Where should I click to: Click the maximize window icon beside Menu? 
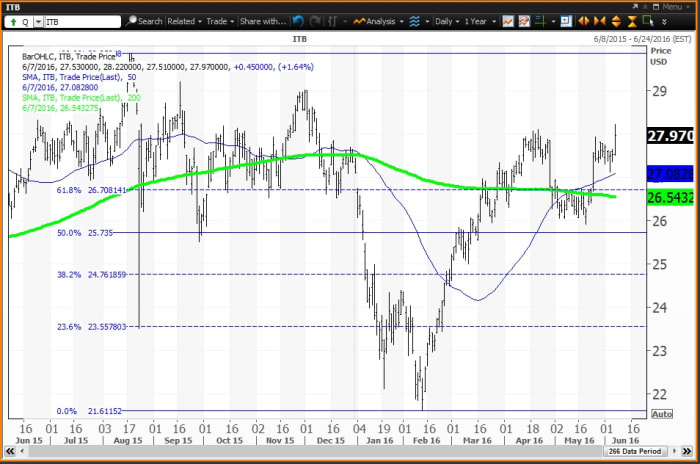click(656, 7)
